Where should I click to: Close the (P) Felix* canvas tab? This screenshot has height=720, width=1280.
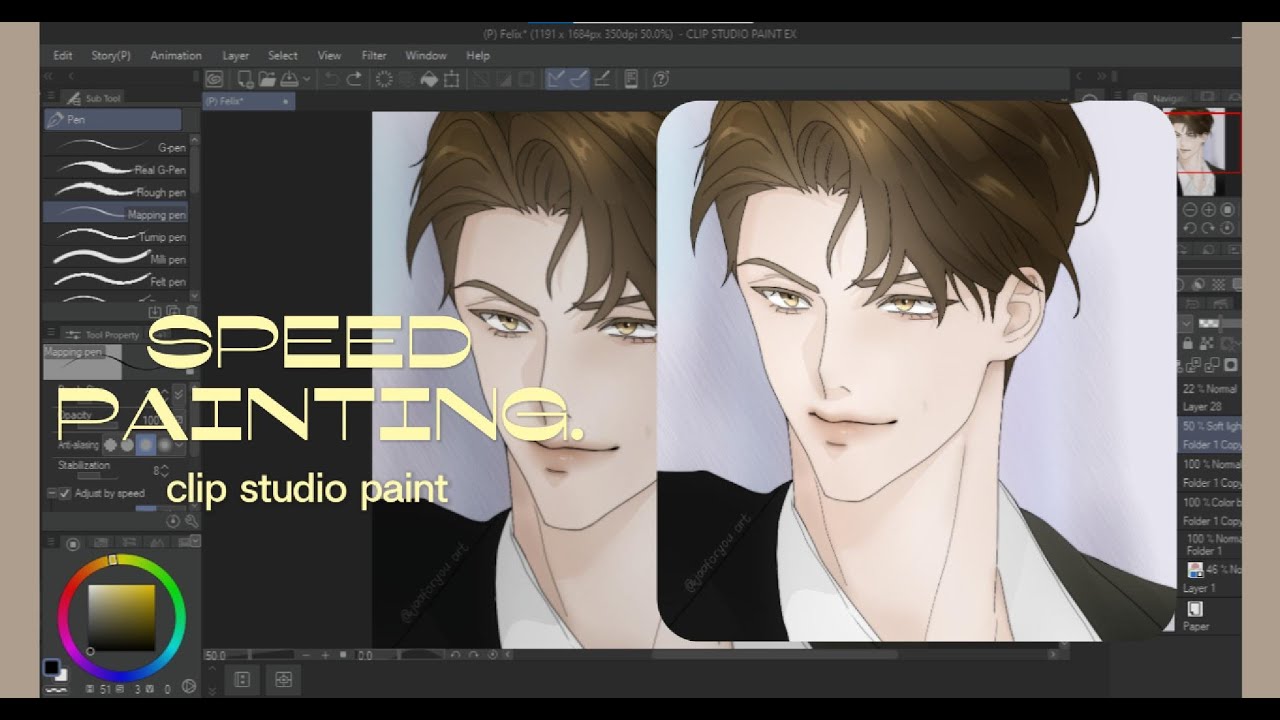285,101
